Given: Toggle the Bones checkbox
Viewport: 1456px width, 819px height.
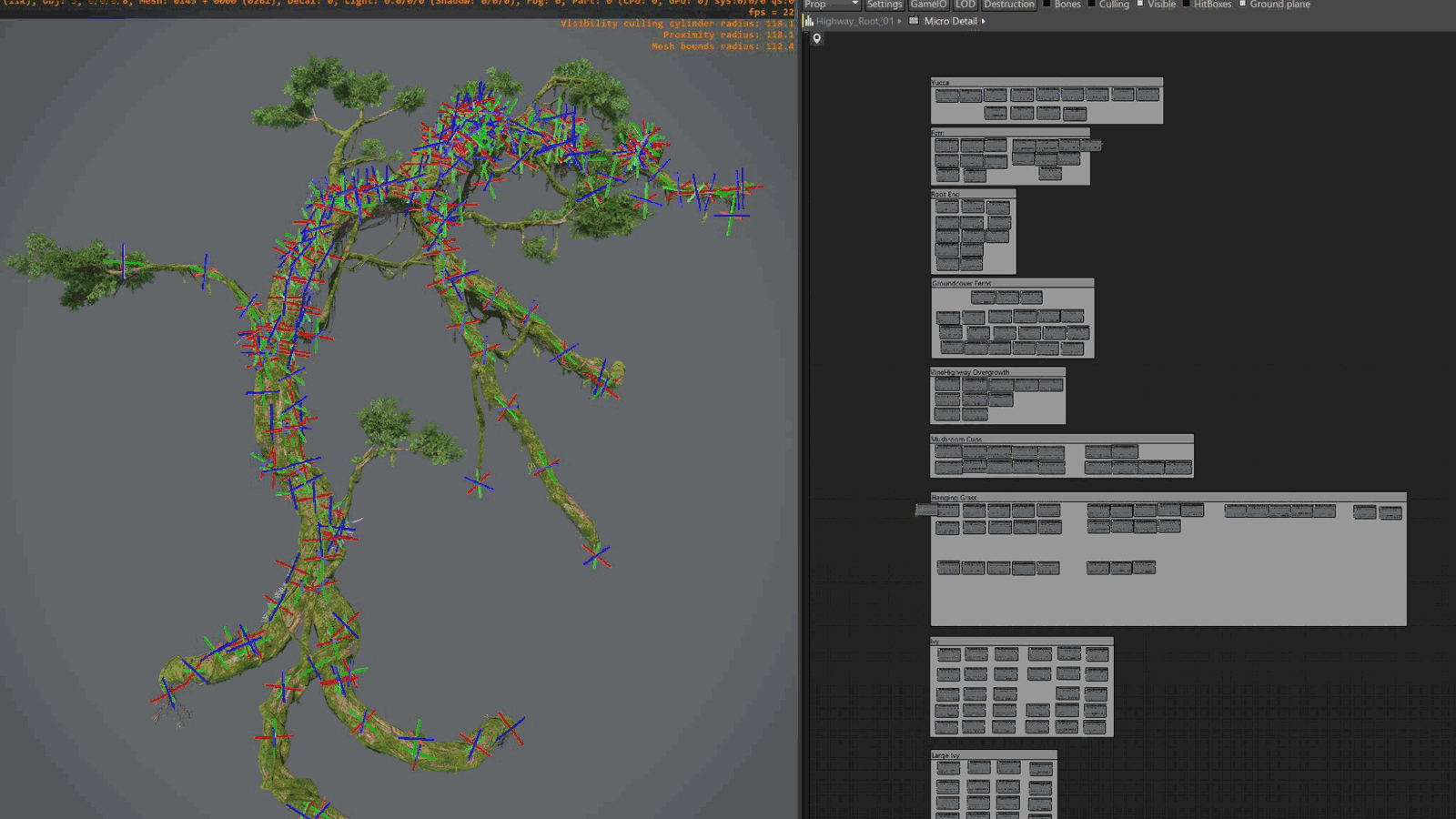Looking at the screenshot, I should pos(1047,5).
